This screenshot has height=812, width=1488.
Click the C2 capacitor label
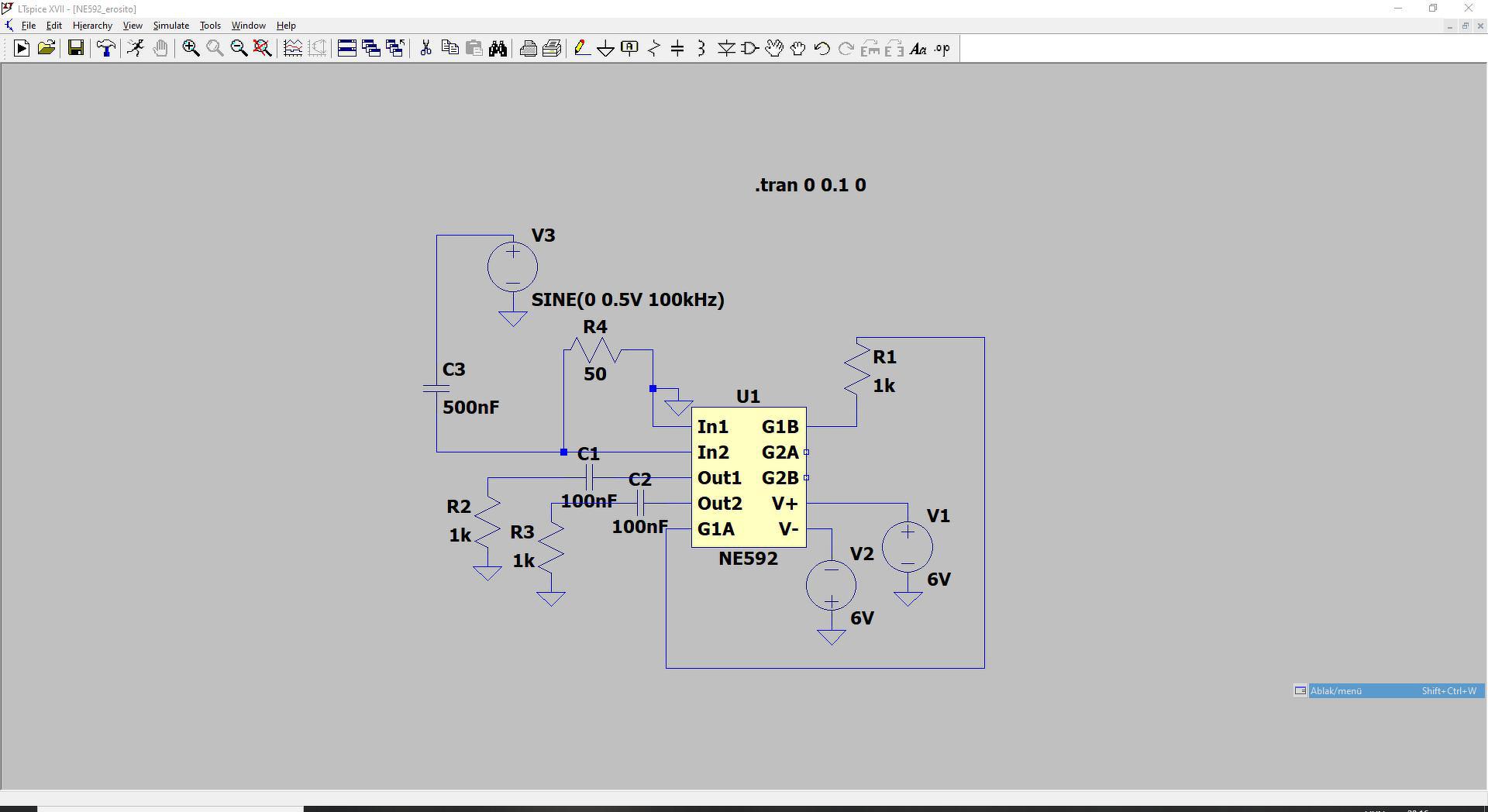point(640,480)
